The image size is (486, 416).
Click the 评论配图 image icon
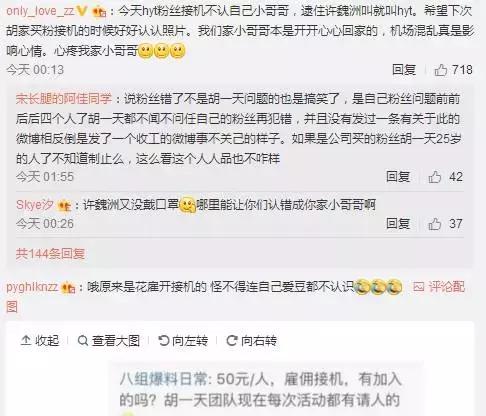point(419,287)
